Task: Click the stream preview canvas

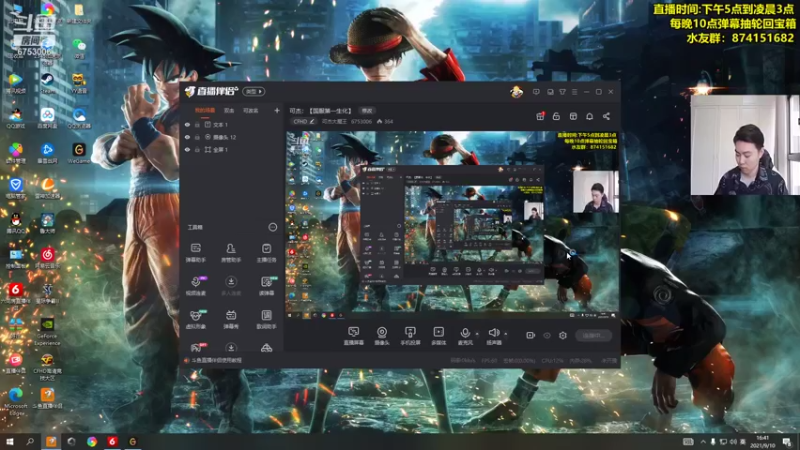Action: (x=452, y=225)
